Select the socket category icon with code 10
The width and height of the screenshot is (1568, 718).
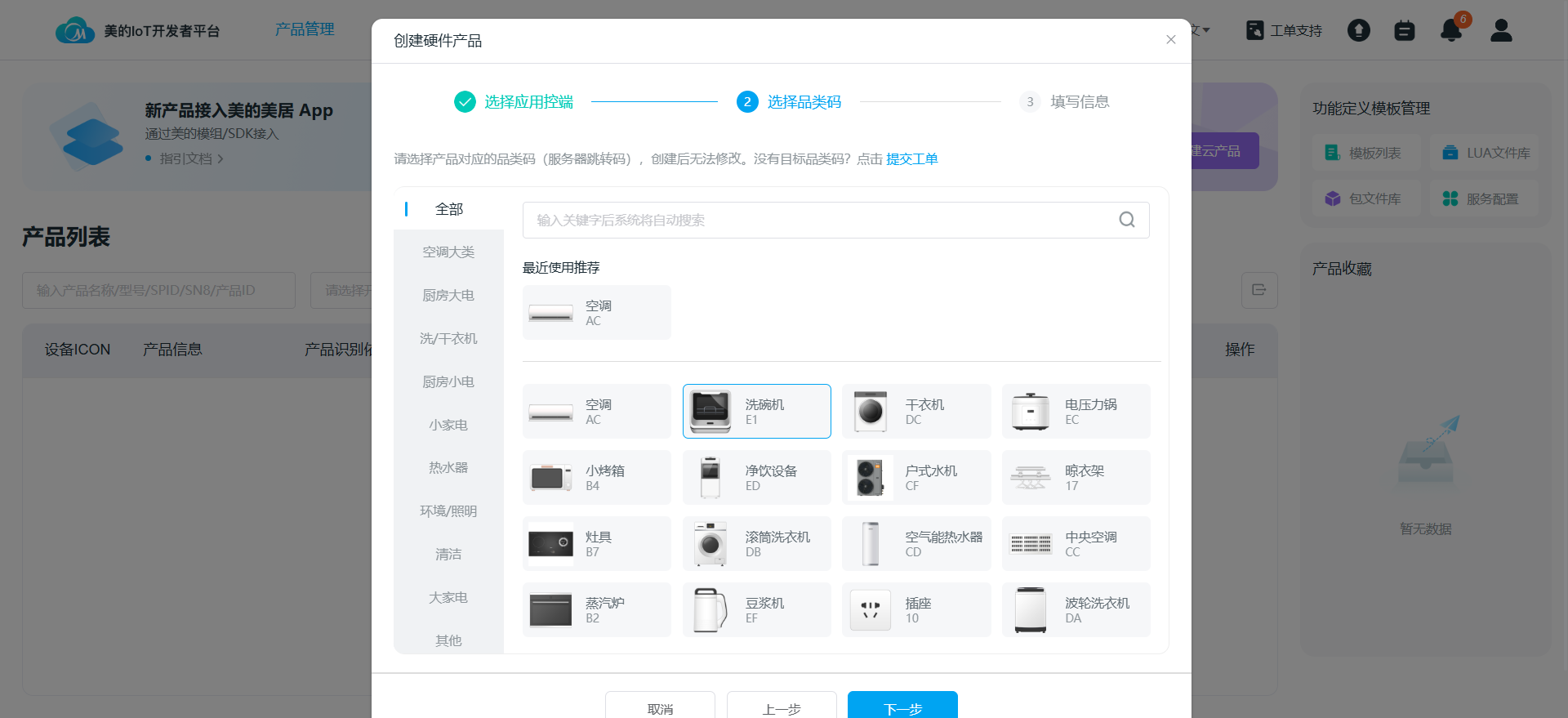[871, 609]
